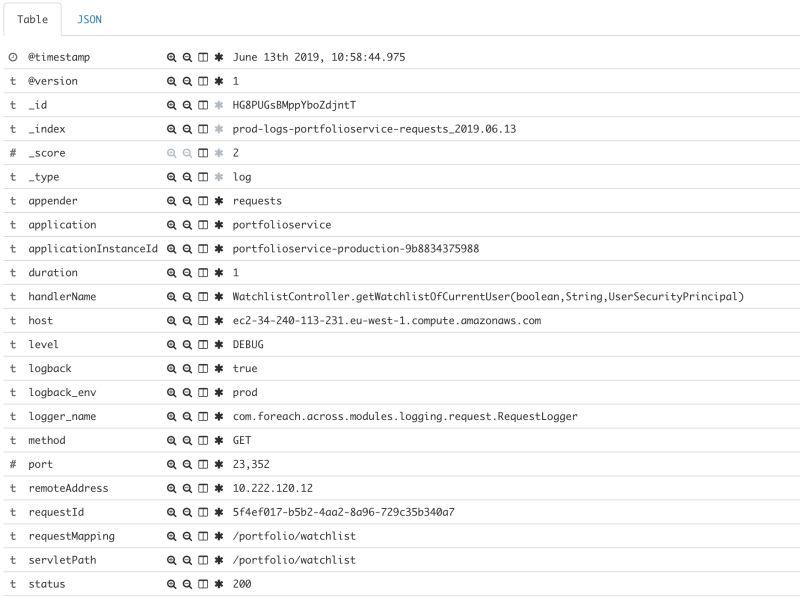The image size is (800, 597).
Task: Filter out value on method row
Action: click(x=187, y=440)
